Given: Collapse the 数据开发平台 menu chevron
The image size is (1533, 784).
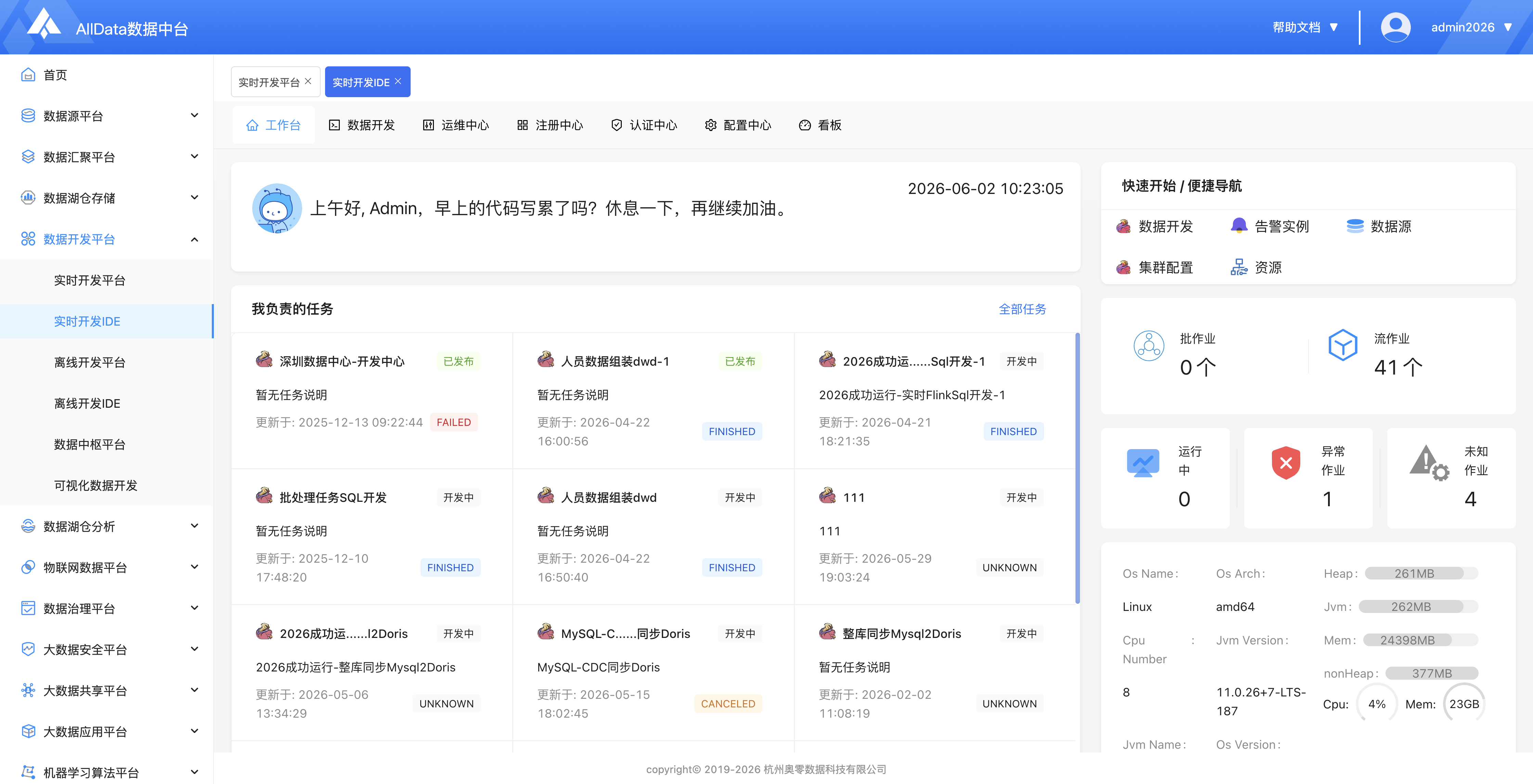Looking at the screenshot, I should (x=195, y=239).
